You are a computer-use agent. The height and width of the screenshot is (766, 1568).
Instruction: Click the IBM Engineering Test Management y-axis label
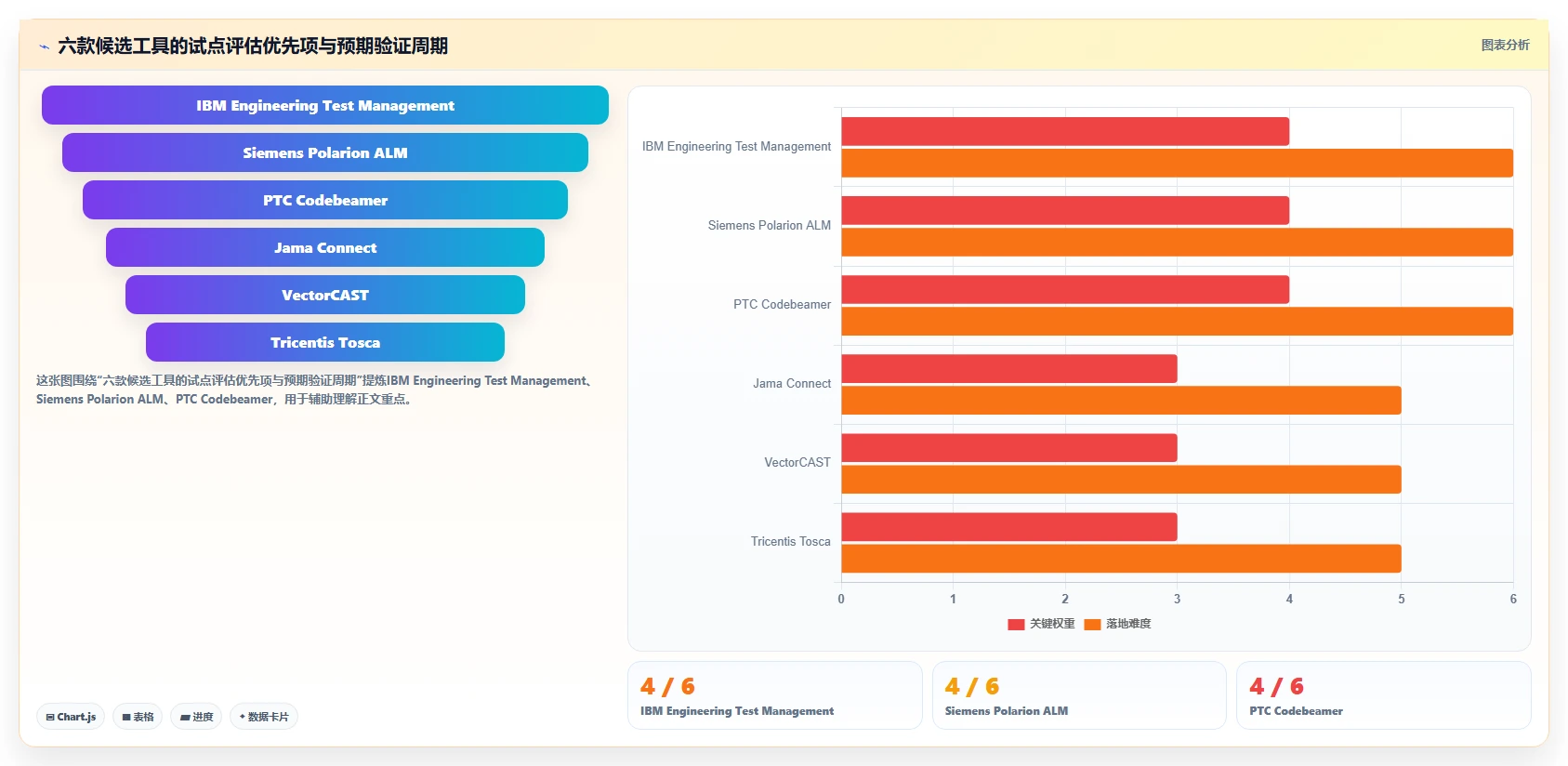click(x=736, y=146)
